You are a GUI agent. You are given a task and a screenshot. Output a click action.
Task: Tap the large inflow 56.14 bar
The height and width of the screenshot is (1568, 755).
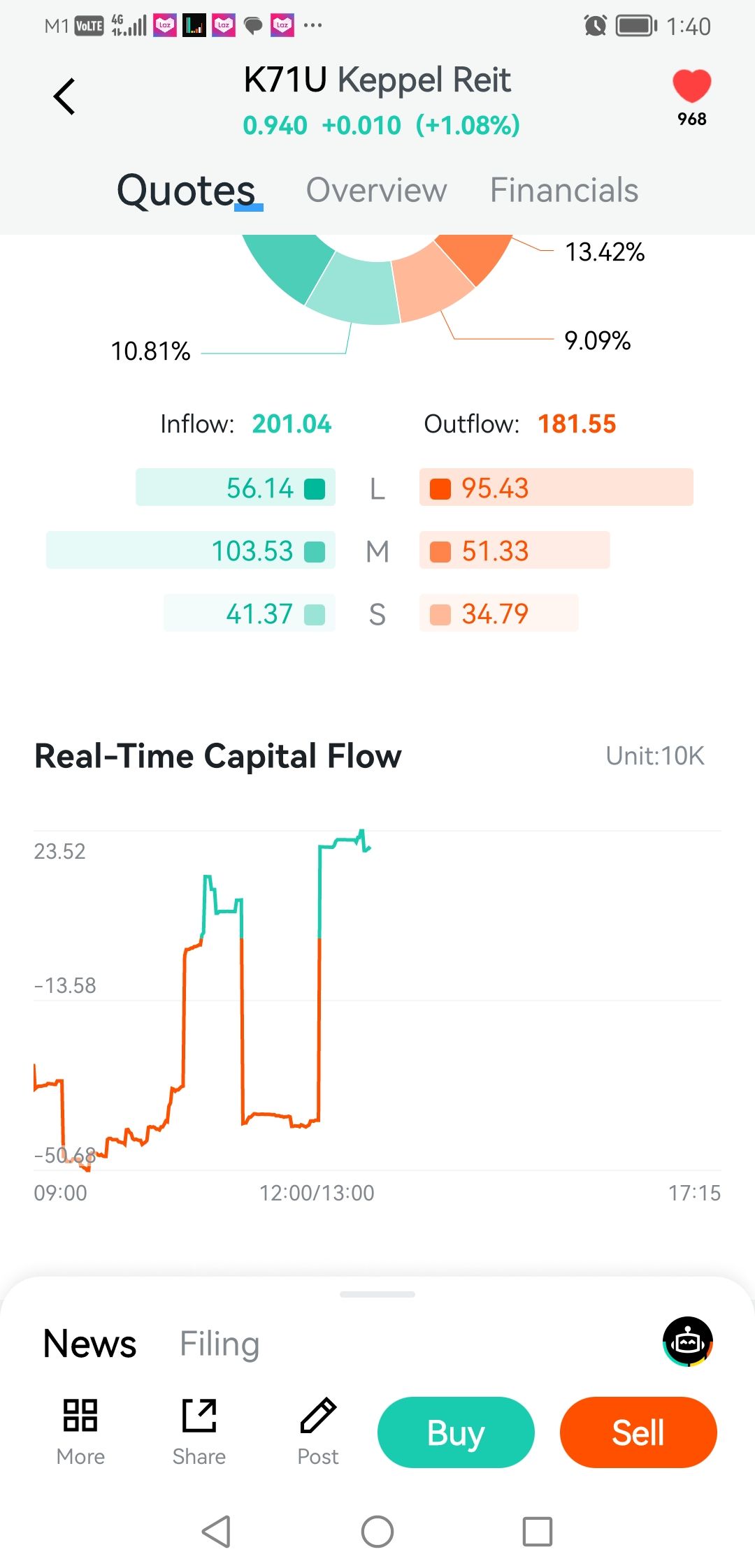point(236,488)
